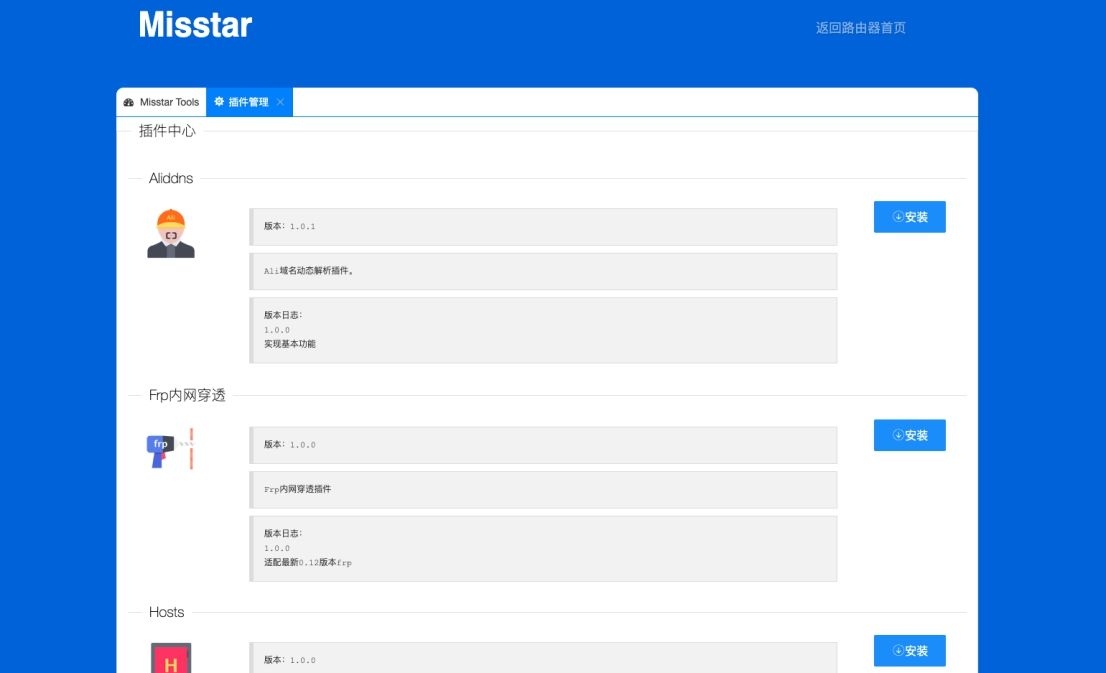Viewport: 1106px width, 673px height.
Task: Open the 返回路由器首页 link
Action: (x=860, y=28)
